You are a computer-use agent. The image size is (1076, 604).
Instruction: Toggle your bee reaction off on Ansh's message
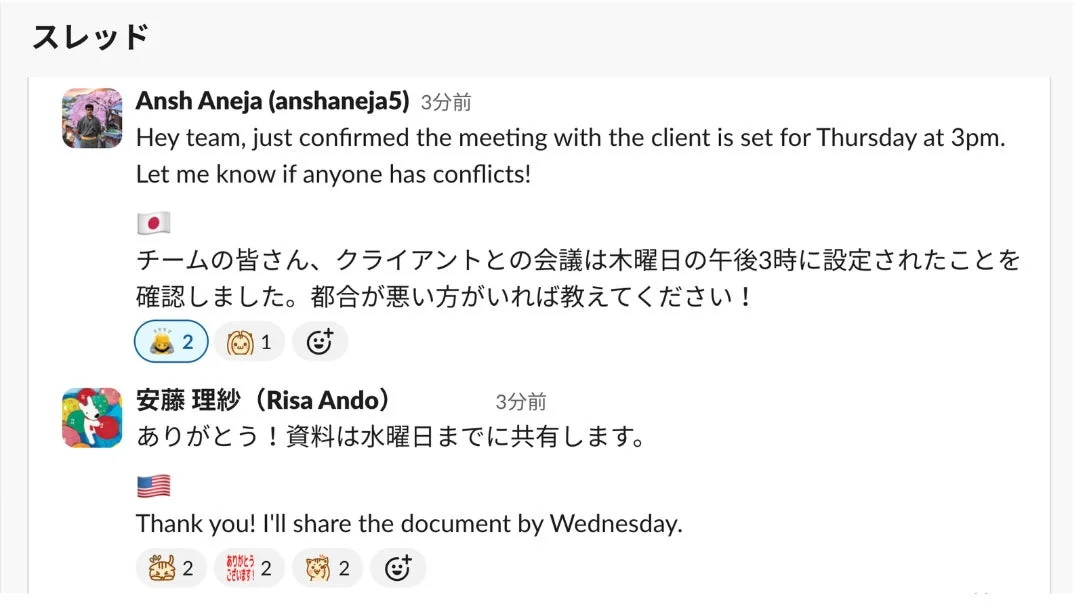(x=170, y=341)
